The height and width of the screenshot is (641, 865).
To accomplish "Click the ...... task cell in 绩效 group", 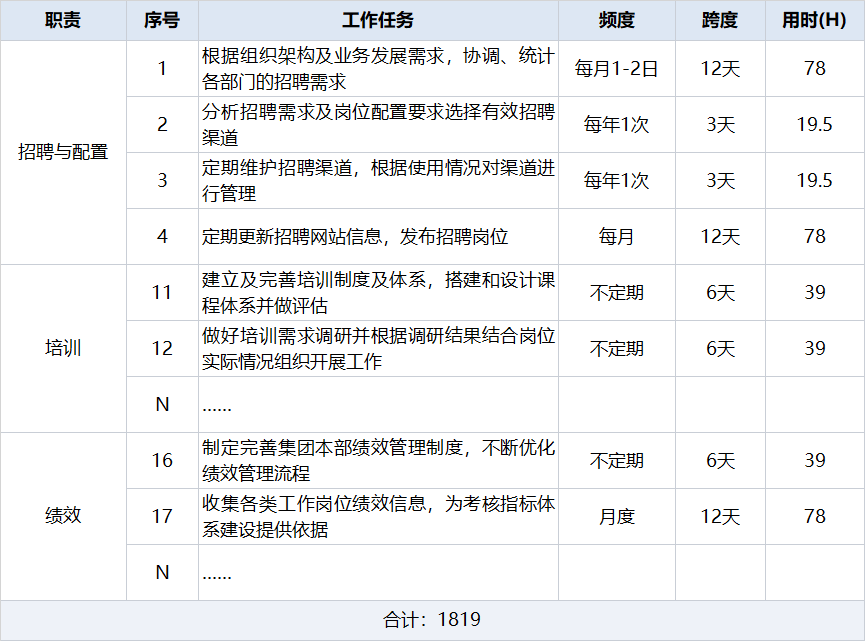I will (378, 573).
